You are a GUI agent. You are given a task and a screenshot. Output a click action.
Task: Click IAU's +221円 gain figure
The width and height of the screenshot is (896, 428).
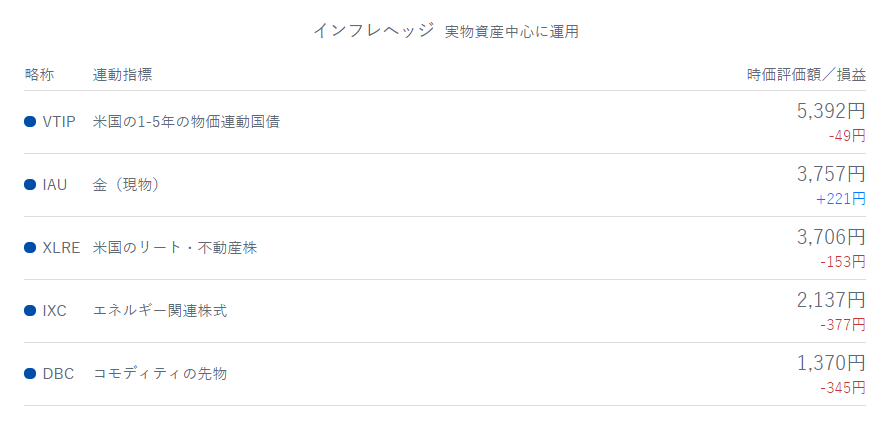840,199
